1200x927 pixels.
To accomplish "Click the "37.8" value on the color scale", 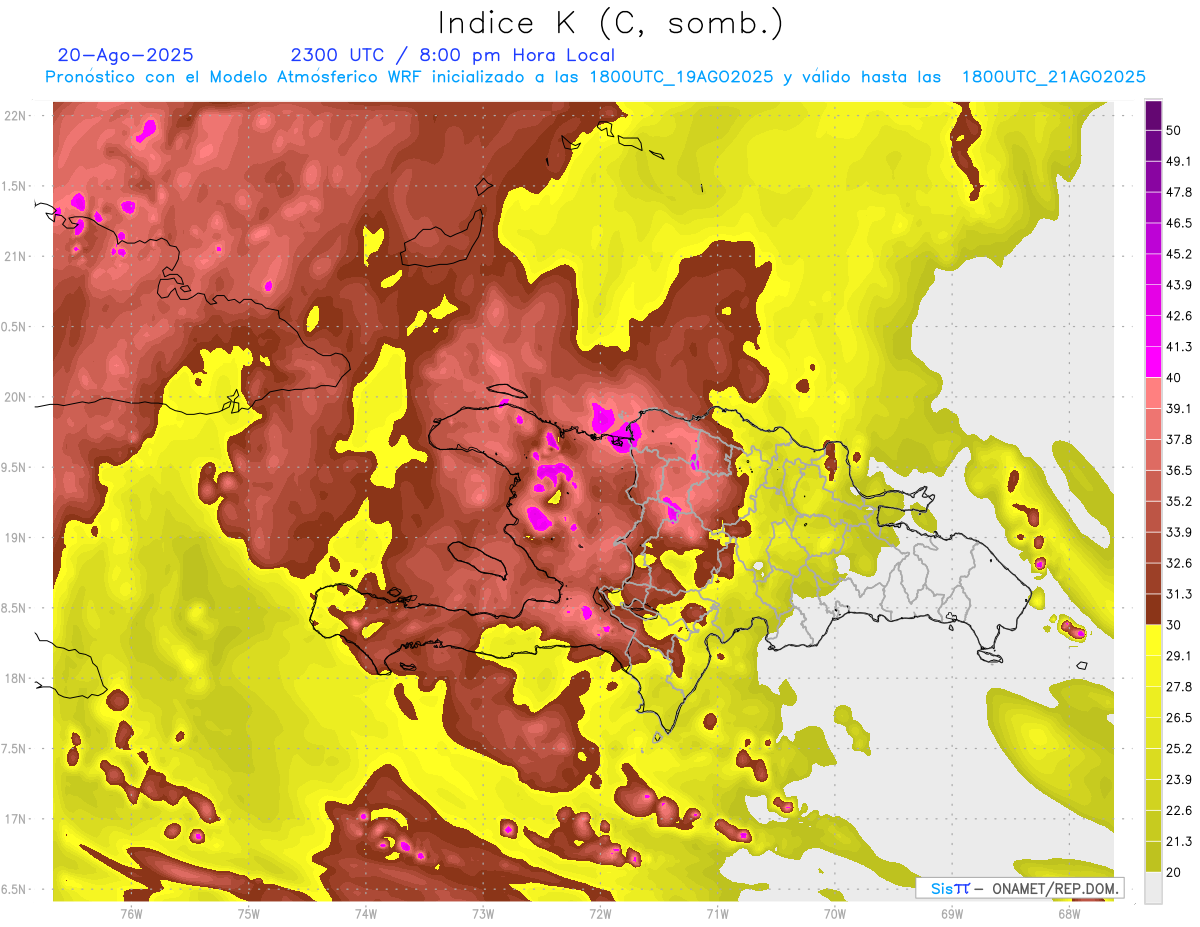I will pyautogui.click(x=1178, y=439).
